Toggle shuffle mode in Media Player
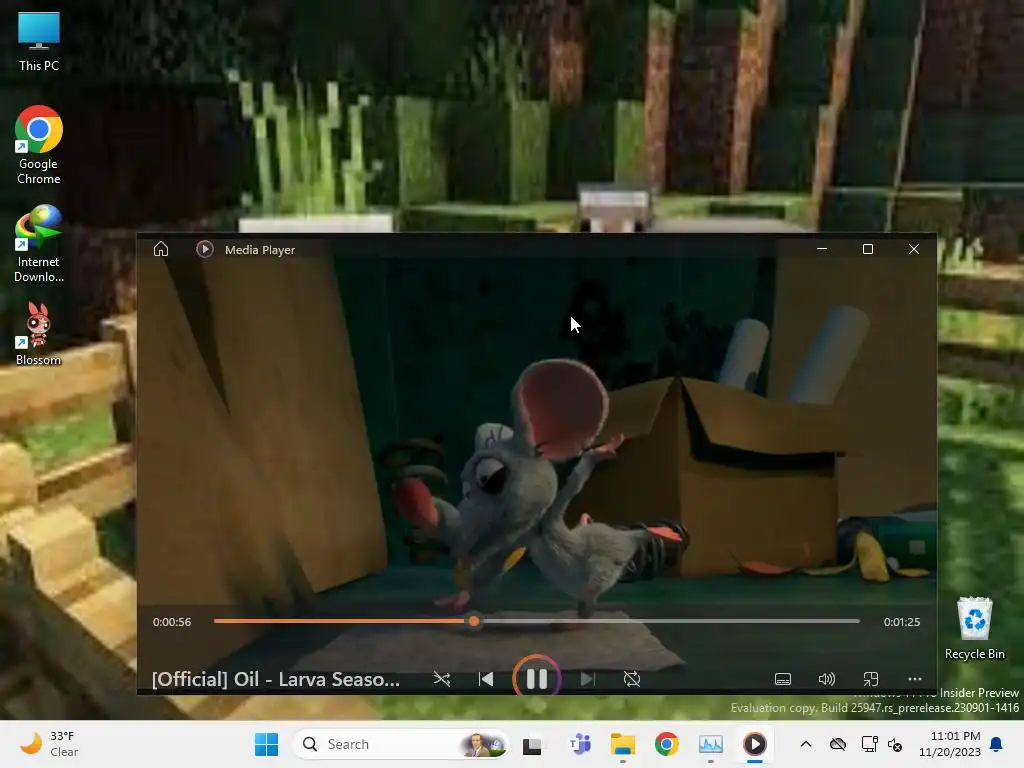1024x768 pixels. tap(442, 679)
